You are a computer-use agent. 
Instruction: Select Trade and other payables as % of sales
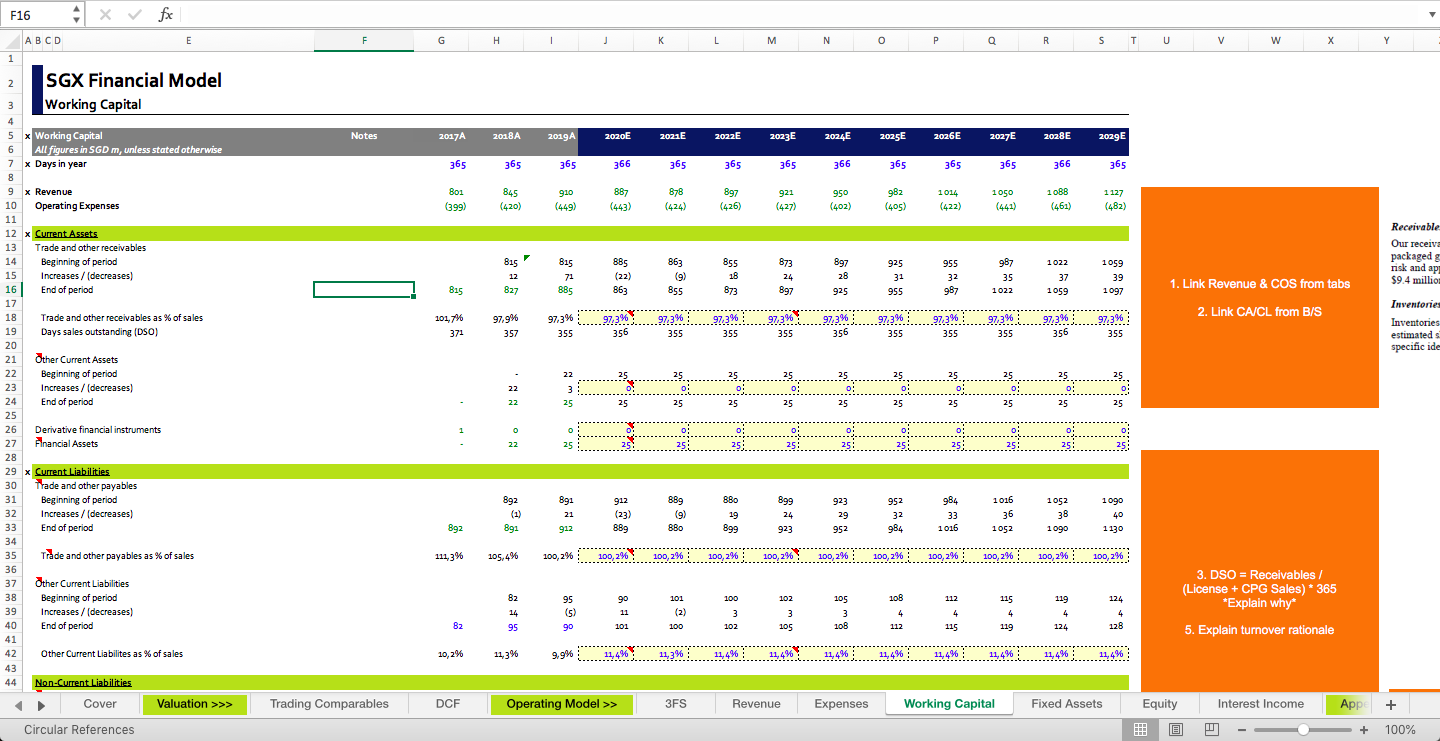coord(118,556)
